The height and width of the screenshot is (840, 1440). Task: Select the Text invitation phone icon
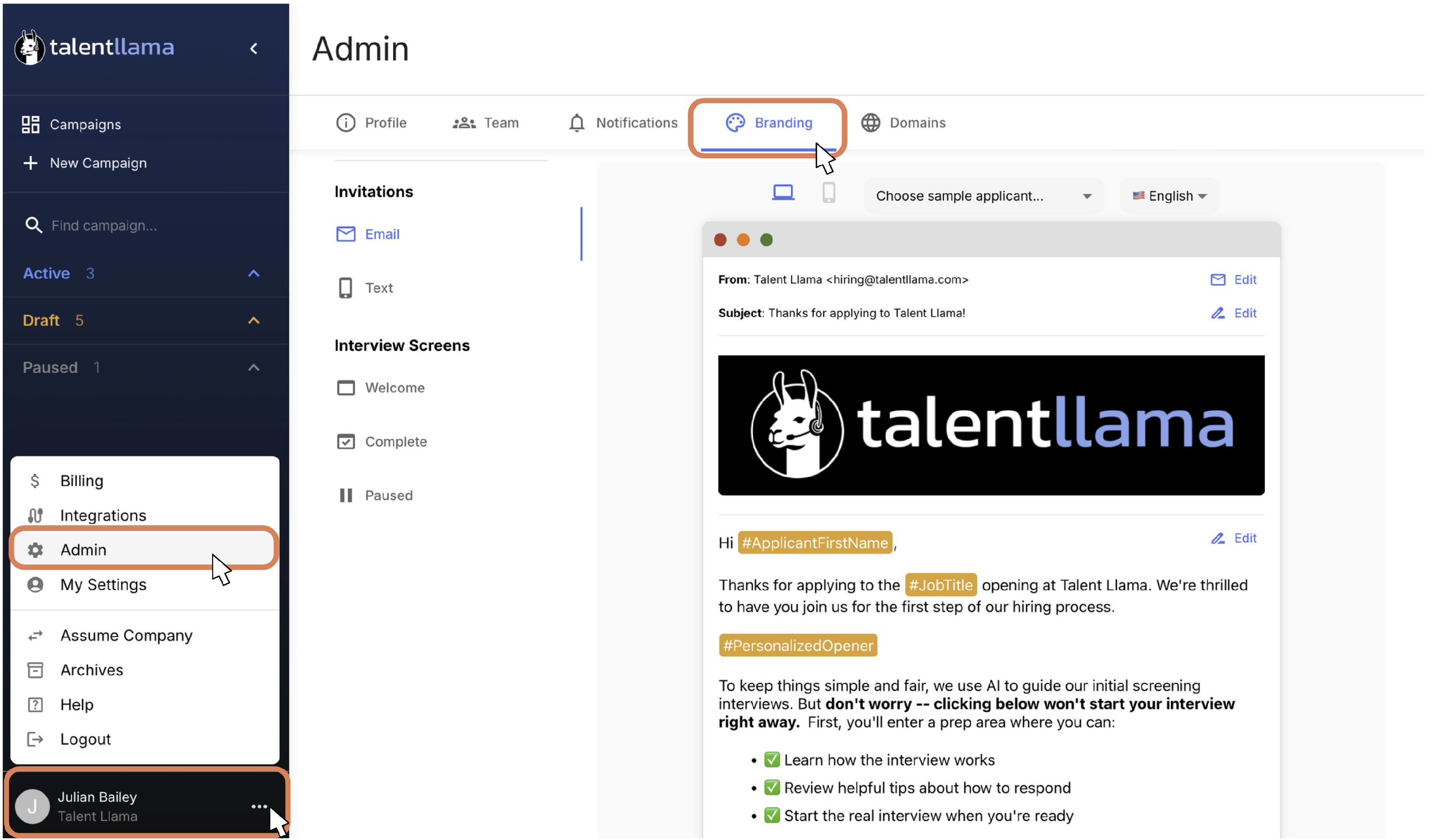[346, 288]
